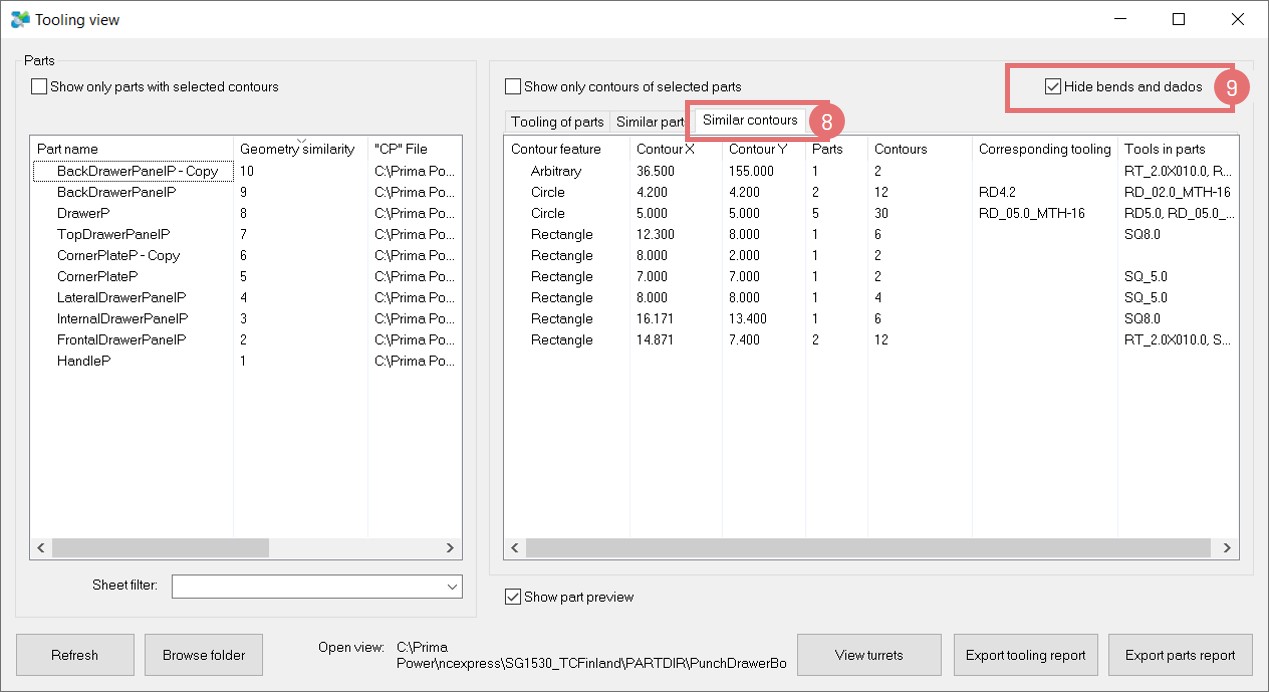Sort by Contour feature column header
This screenshot has width=1269, height=692.
click(x=556, y=149)
